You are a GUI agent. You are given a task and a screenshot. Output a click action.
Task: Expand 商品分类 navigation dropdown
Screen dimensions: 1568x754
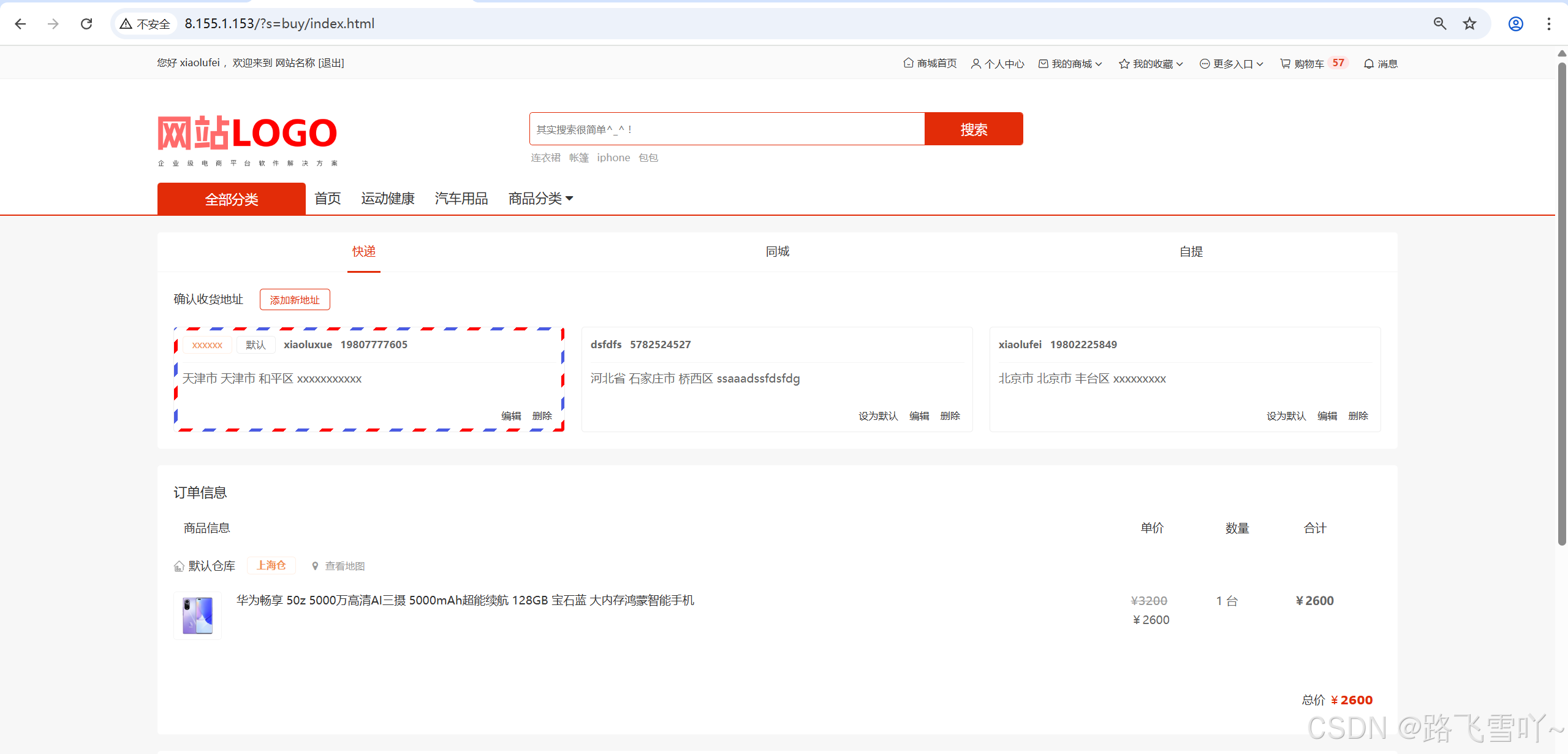coord(540,199)
